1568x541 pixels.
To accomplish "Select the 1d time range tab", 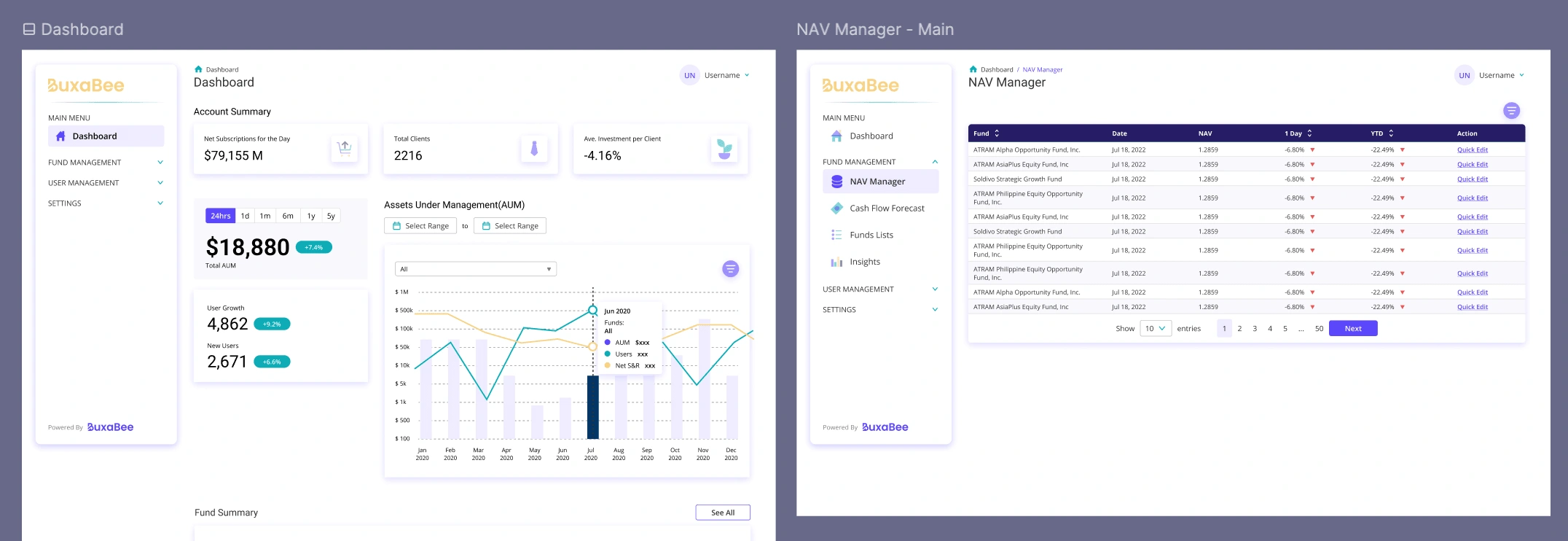I will pos(246,216).
